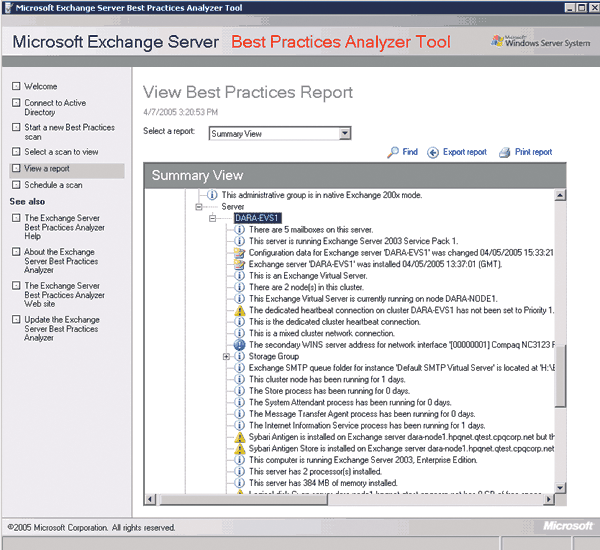
Task: Click globe icon for secondary WINS server
Action: (240, 345)
